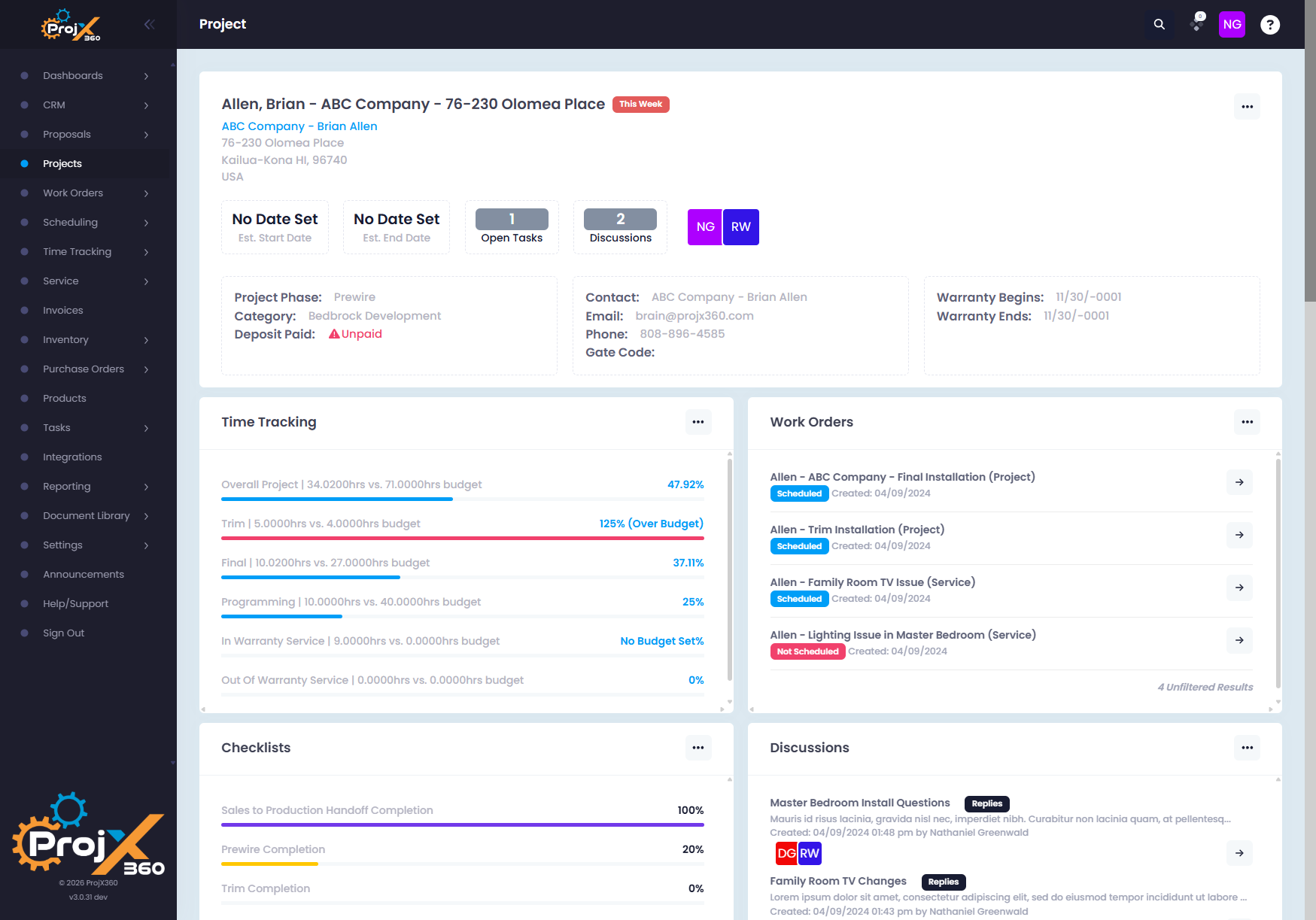
Task: Open the search magnifier in header
Action: [1159, 24]
